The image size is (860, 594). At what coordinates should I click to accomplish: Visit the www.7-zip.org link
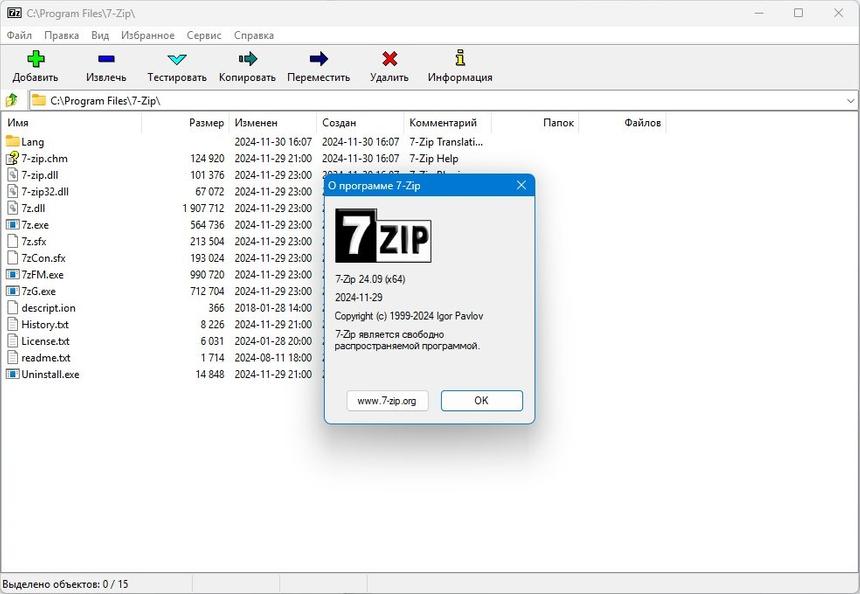[387, 400]
